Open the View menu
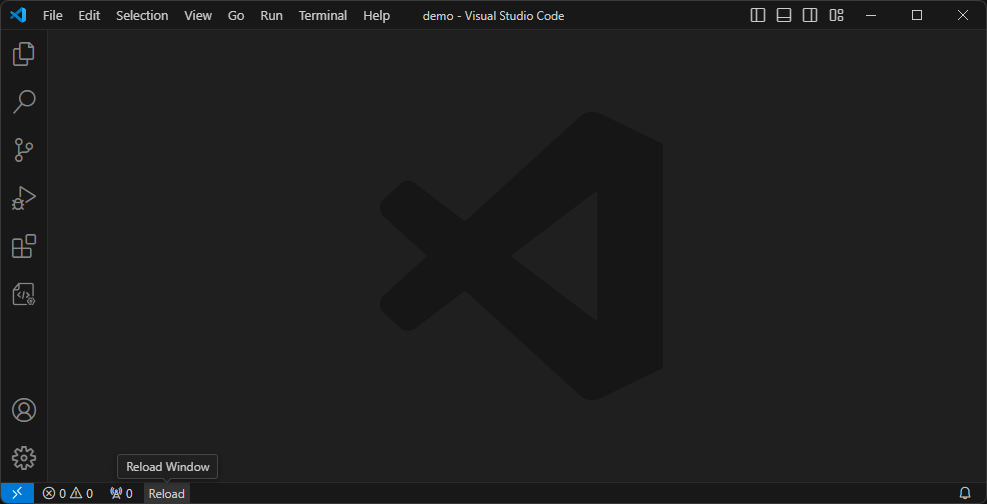The width and height of the screenshot is (987, 504). tap(198, 16)
